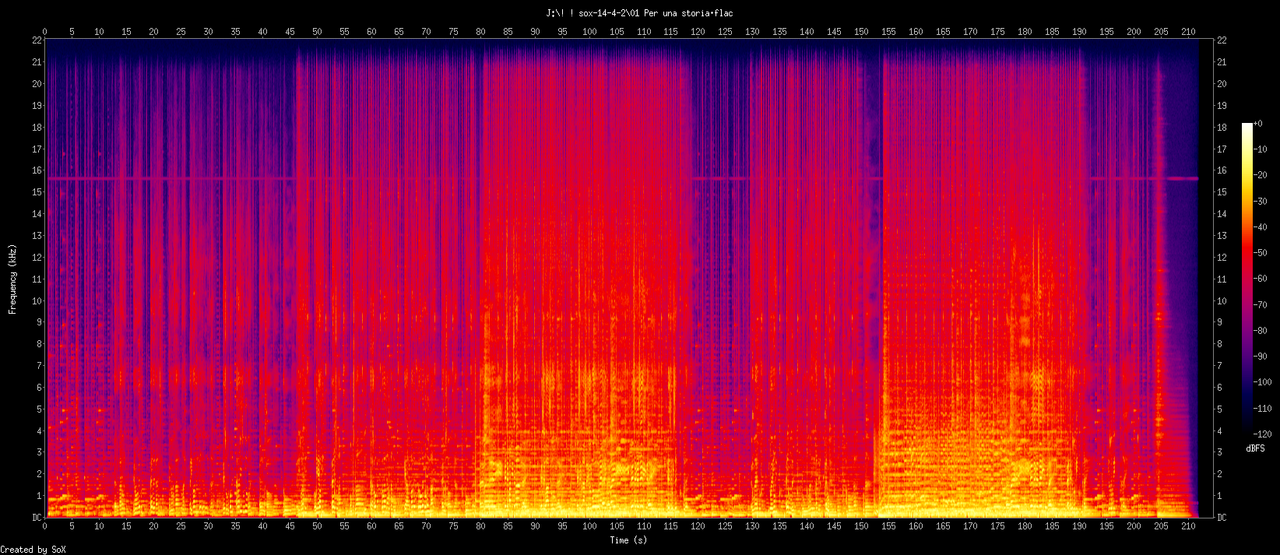Click the dBFS color scale bar
Screen dimensions: 1280x555
[1246, 280]
